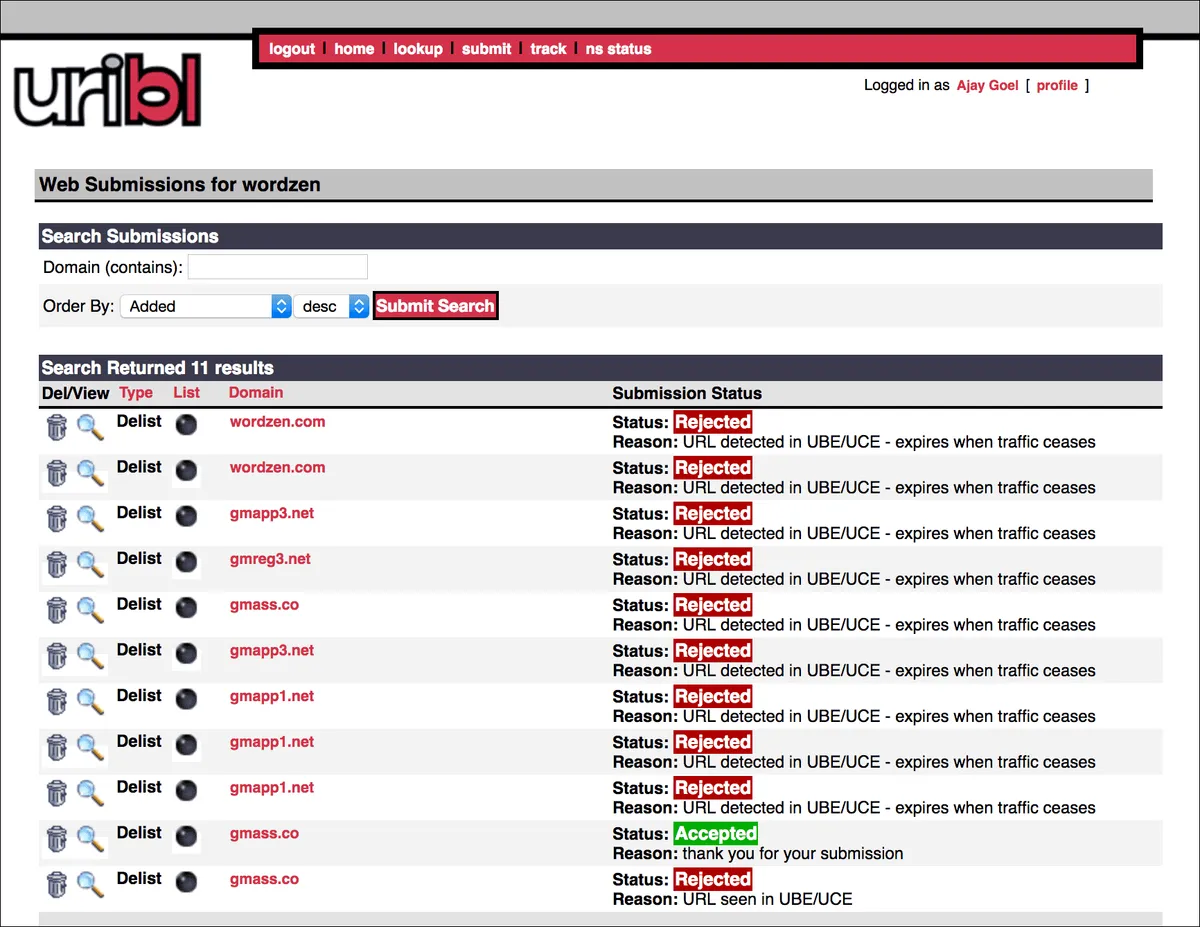Viewport: 1200px width, 927px height.
Task: Open magnifier for gmapp3.net row above gmreg3.net
Action: (90, 519)
